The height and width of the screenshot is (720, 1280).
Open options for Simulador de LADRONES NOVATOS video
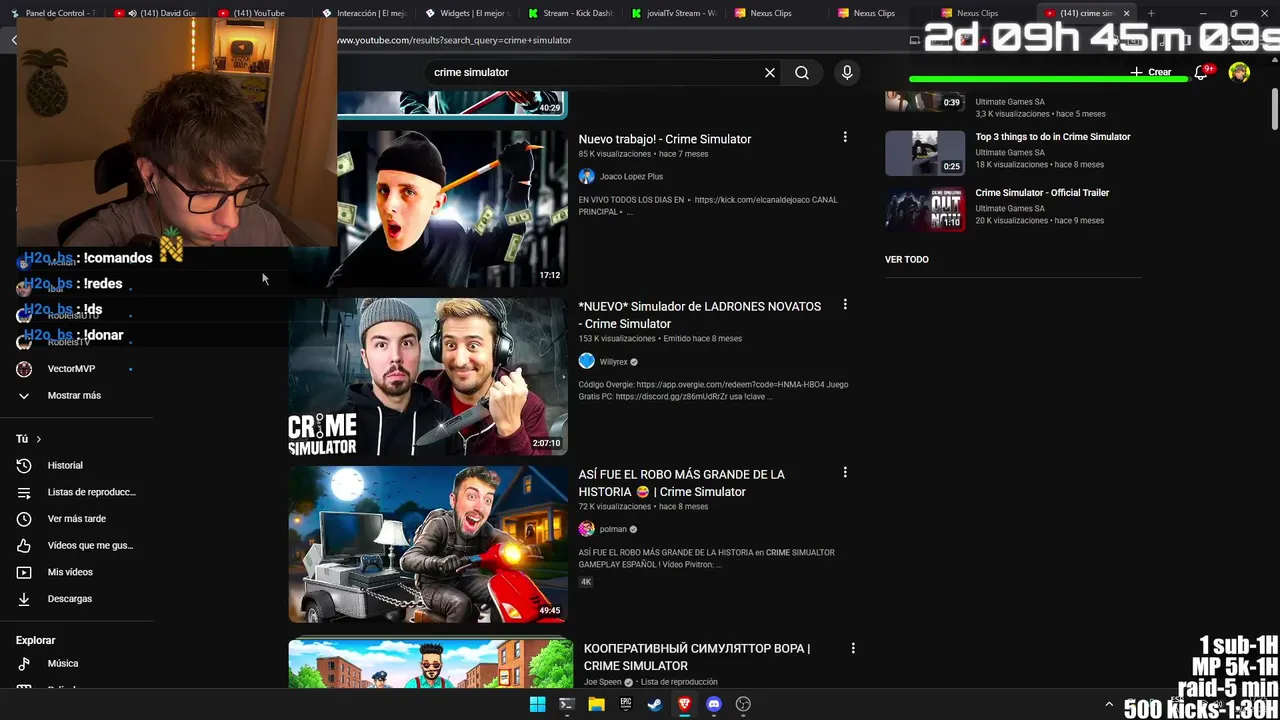[845, 304]
